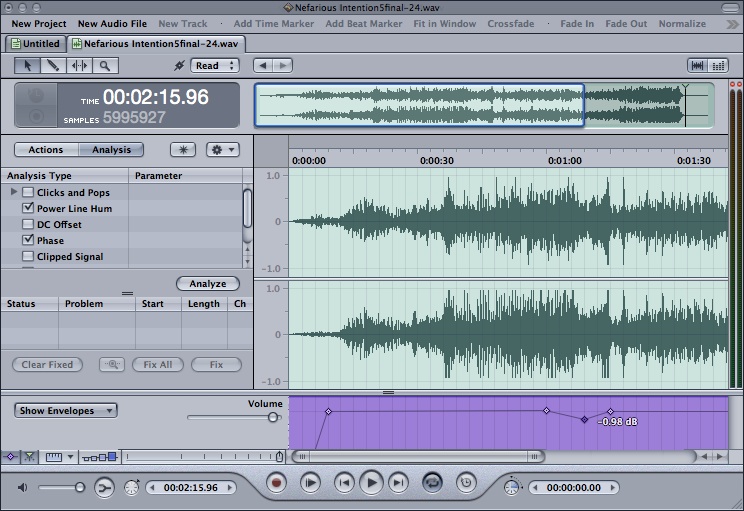744x511 pixels.
Task: Click the -0.98 dB envelope point
Action: 584,419
